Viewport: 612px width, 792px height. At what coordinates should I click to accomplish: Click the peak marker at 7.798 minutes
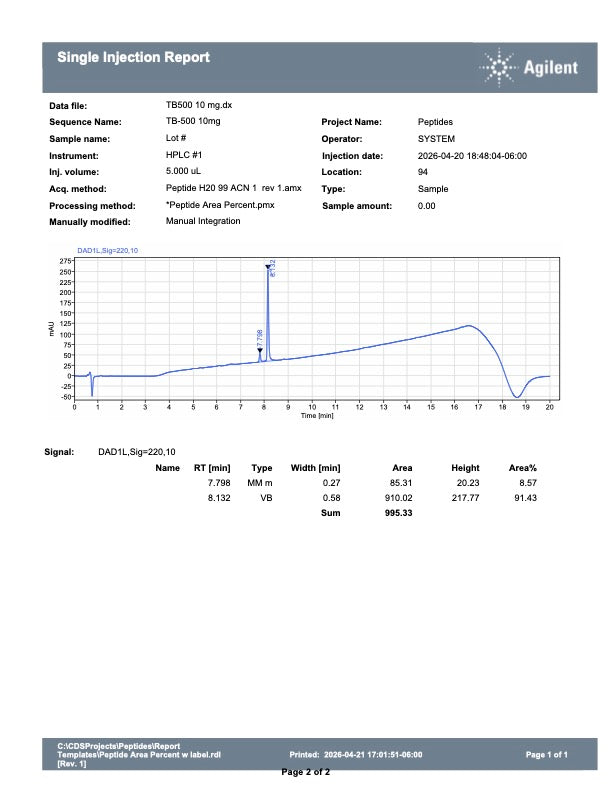click(260, 350)
